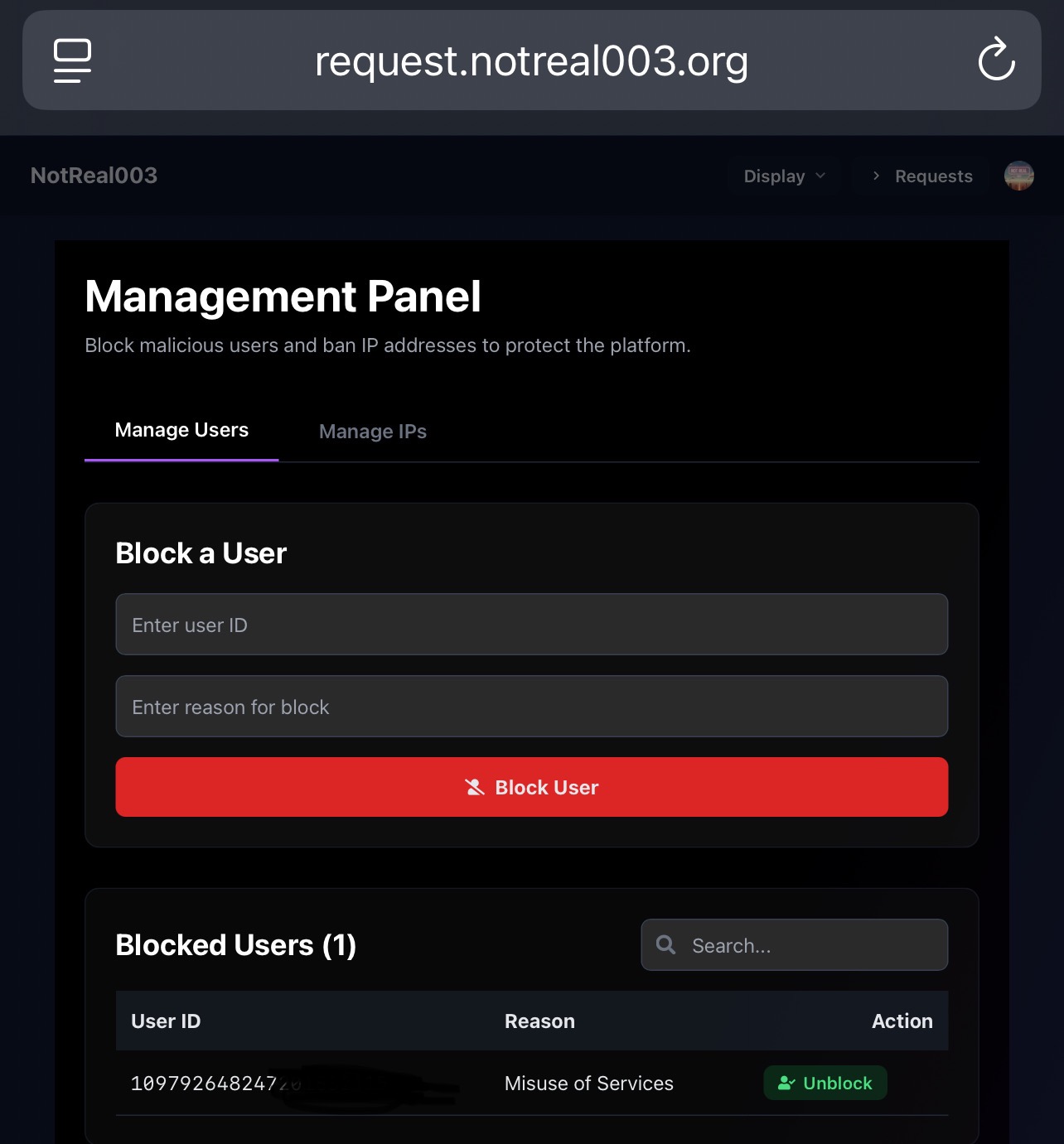Click the Display dropdown chevron arrow
1064x1144 pixels.
point(820,176)
